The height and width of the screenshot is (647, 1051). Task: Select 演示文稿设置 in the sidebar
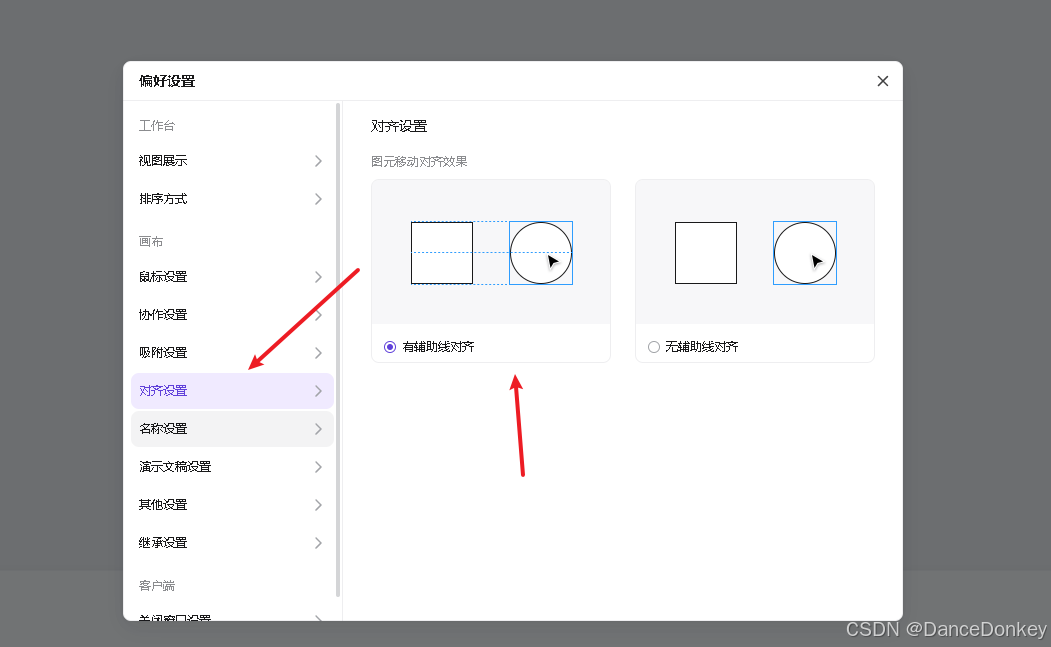point(232,467)
